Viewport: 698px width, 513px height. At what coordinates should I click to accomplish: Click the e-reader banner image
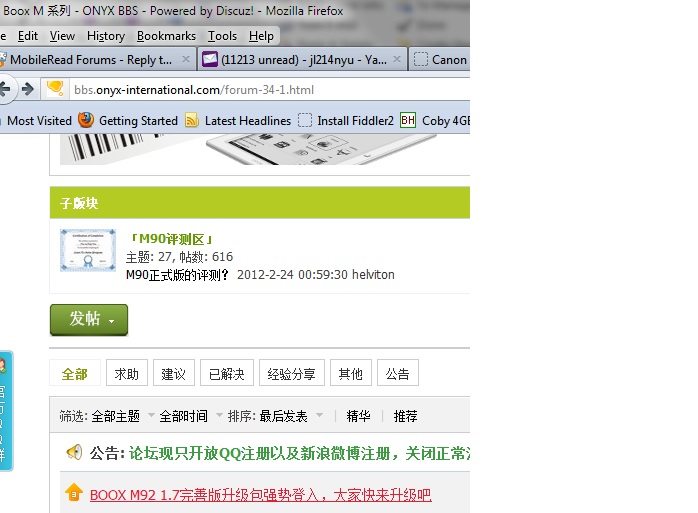click(248, 150)
